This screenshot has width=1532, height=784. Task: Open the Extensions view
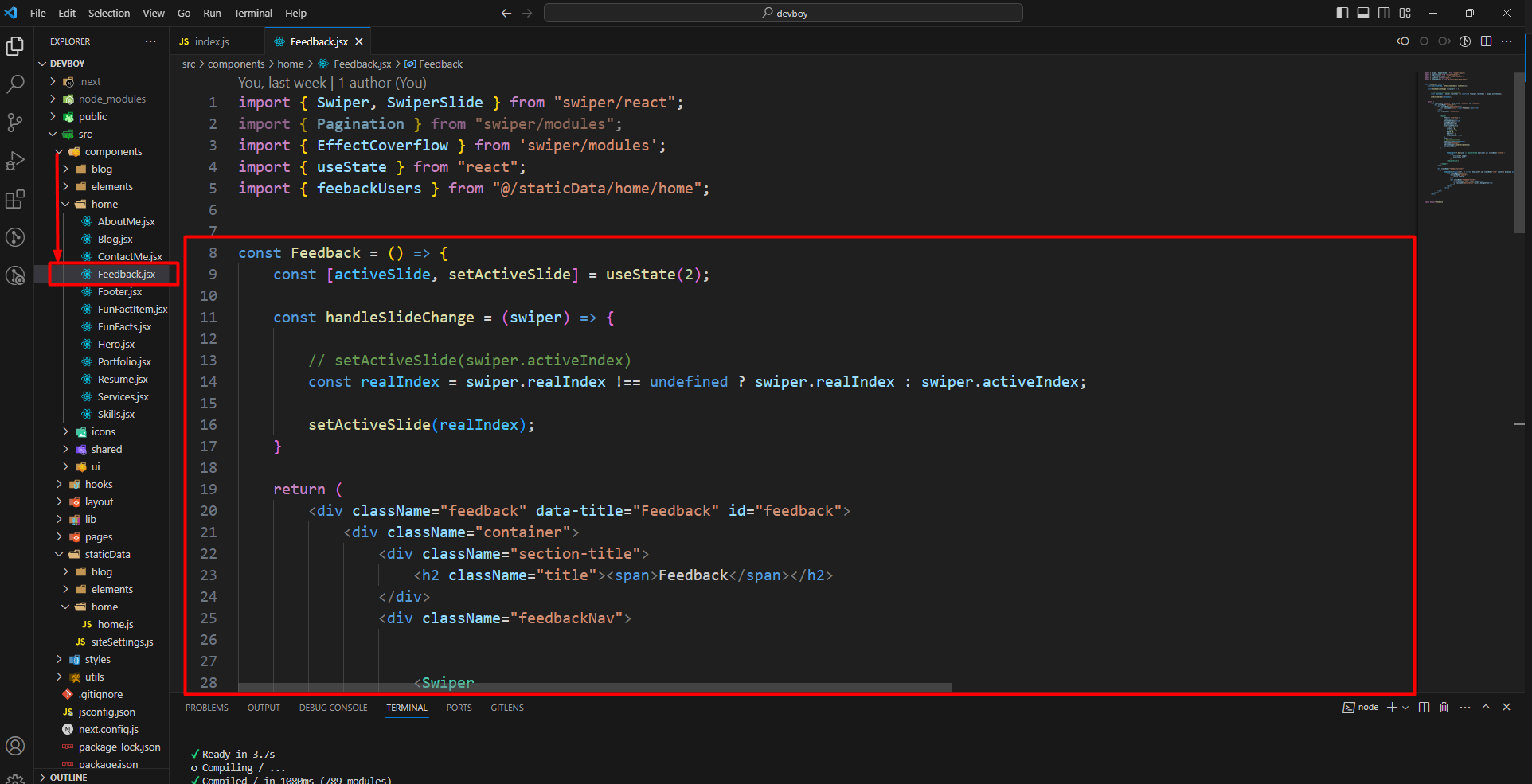15,199
